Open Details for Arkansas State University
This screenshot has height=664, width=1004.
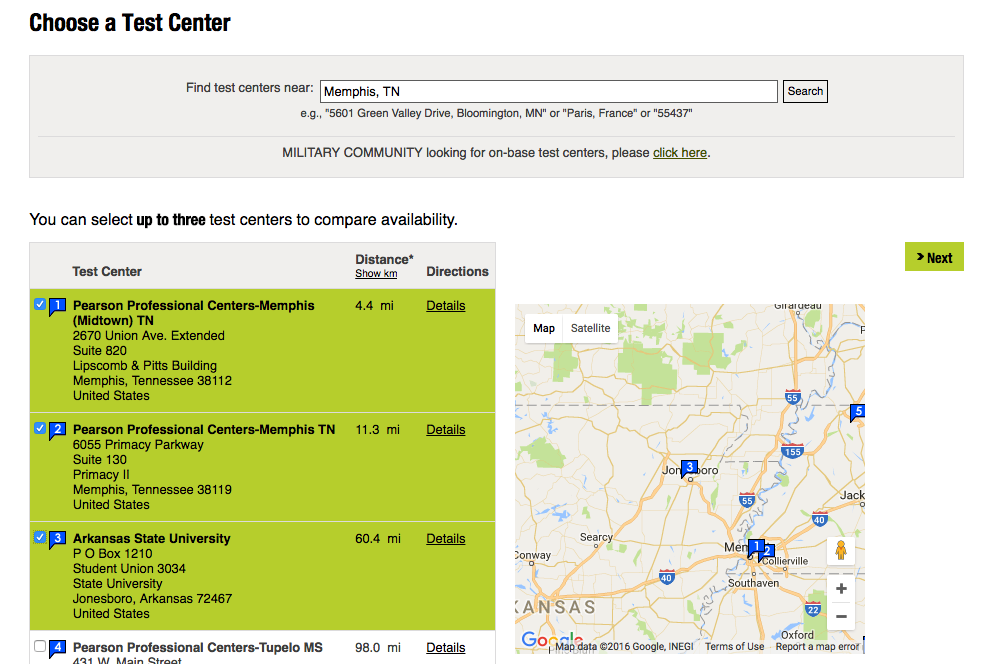(x=445, y=538)
